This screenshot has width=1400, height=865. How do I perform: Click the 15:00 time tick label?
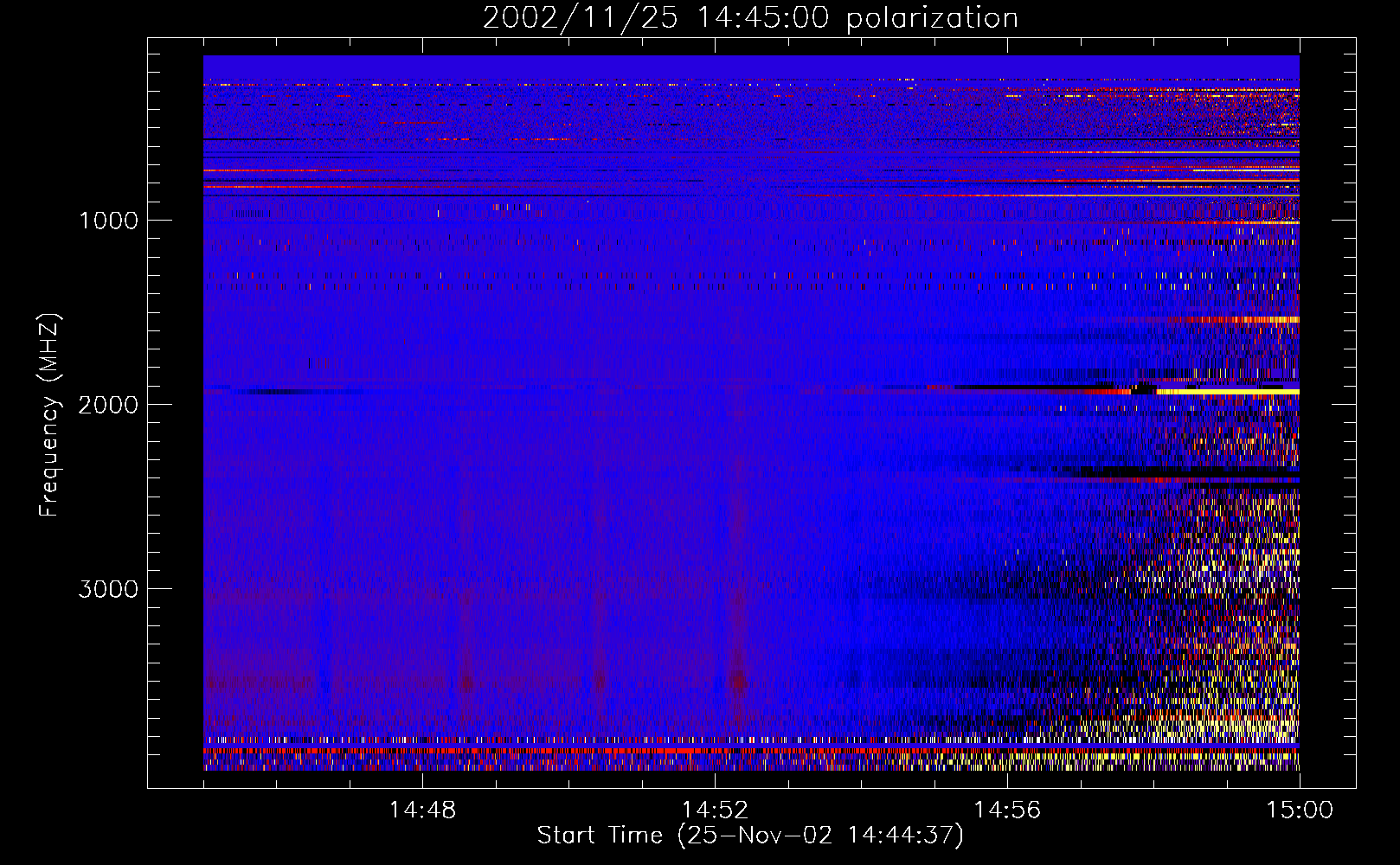[x=1300, y=811]
